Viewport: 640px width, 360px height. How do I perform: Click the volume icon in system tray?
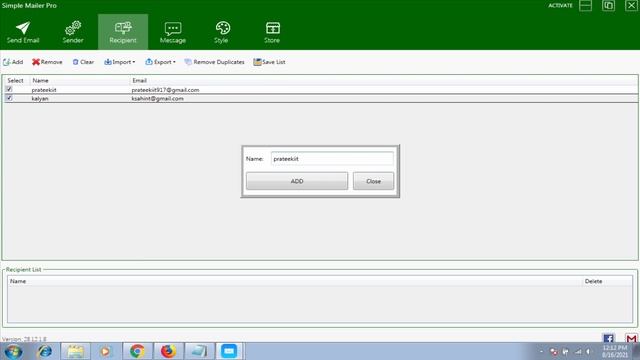tap(588, 351)
